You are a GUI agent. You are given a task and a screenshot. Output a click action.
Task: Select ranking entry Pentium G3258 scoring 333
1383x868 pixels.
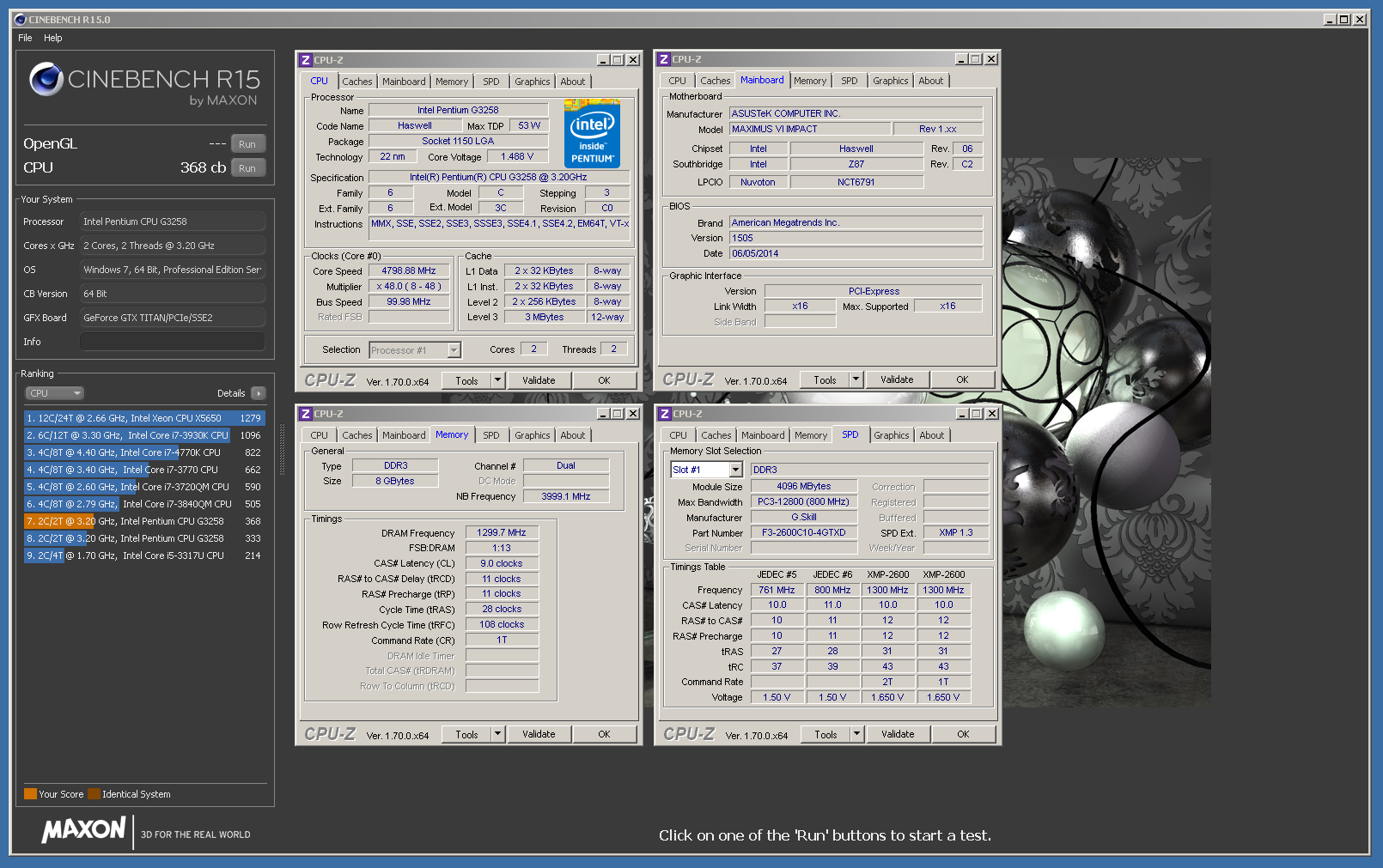(144, 538)
